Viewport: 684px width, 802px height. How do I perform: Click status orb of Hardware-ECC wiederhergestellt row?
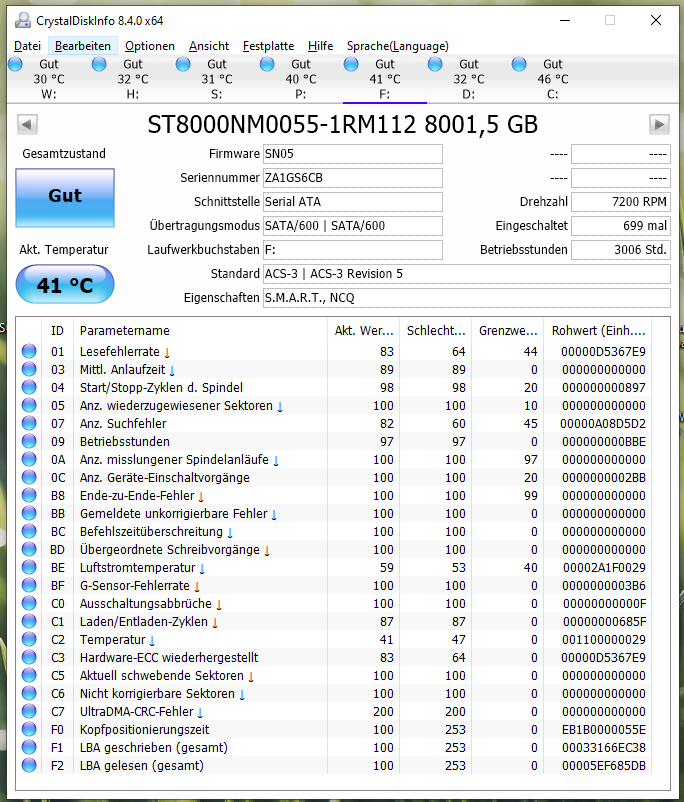[x=29, y=657]
